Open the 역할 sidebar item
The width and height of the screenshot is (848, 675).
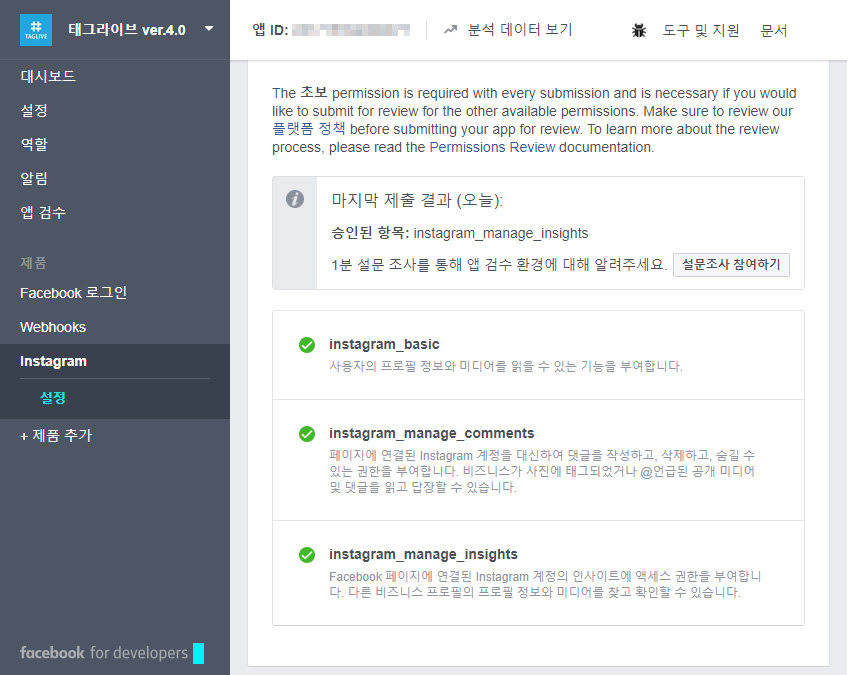point(34,144)
